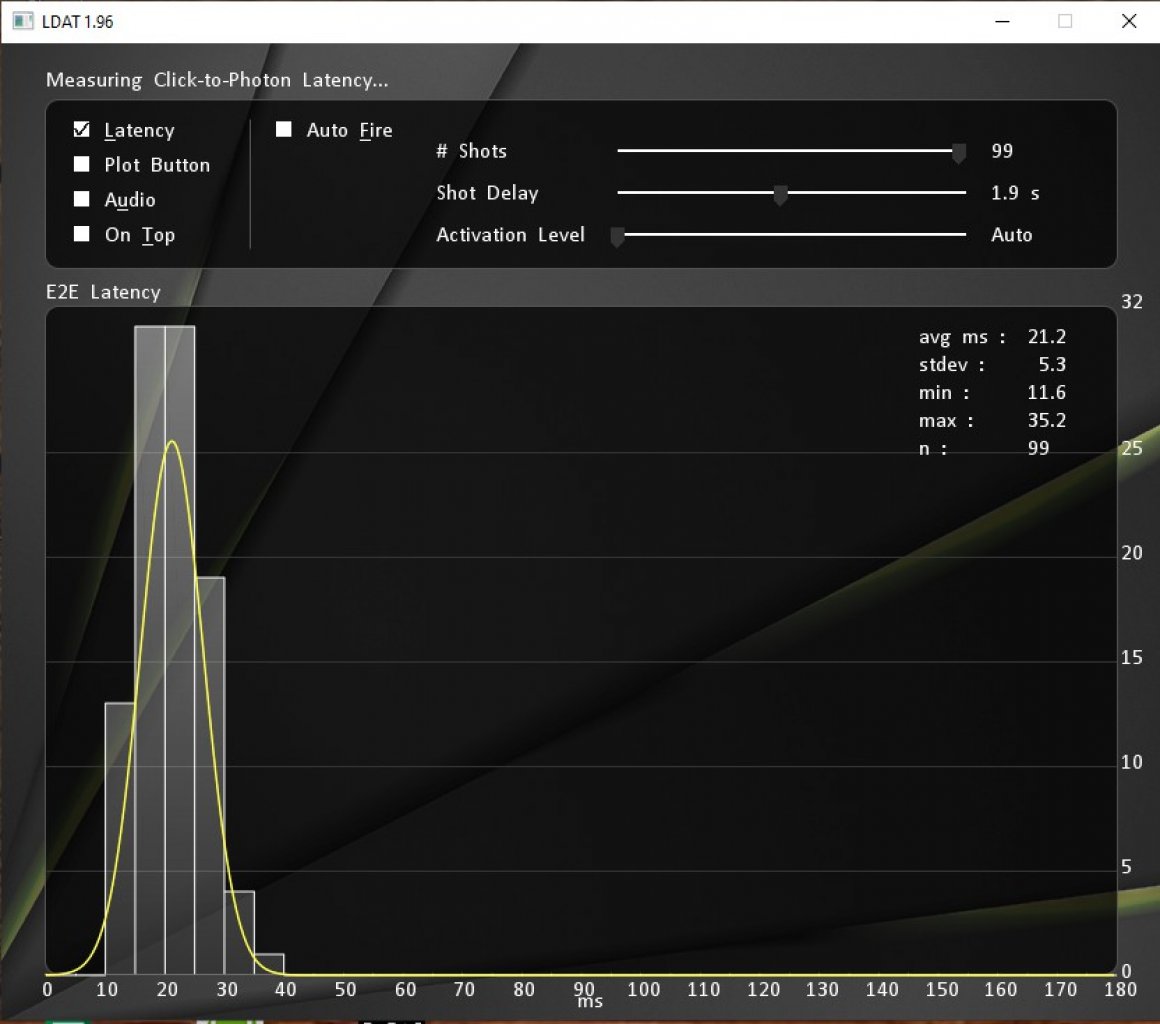The height and width of the screenshot is (1024, 1160).
Task: Click the histogram bar between 25 and 30 ms
Action: [209, 775]
